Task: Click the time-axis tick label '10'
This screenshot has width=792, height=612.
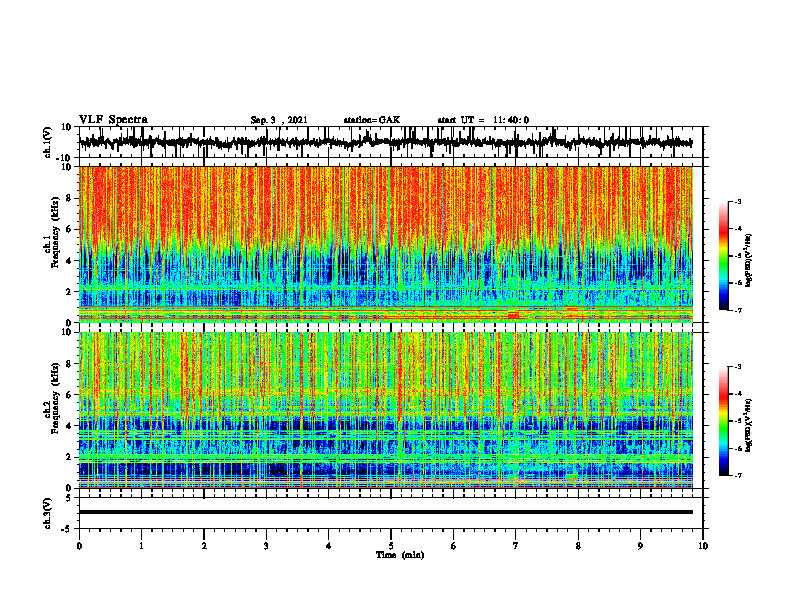Action: [703, 546]
